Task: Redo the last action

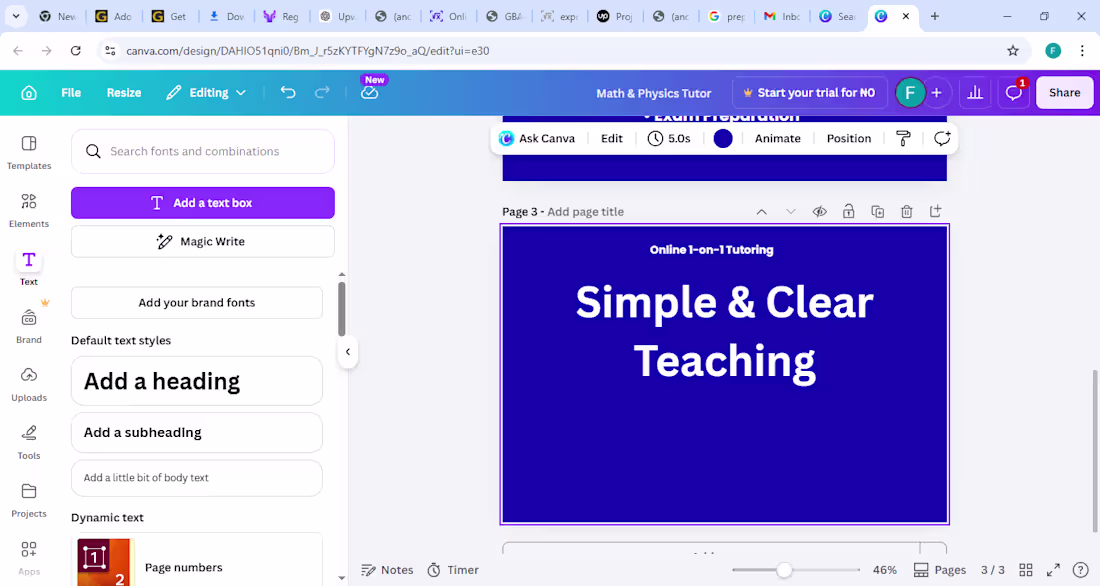Action: [322, 93]
